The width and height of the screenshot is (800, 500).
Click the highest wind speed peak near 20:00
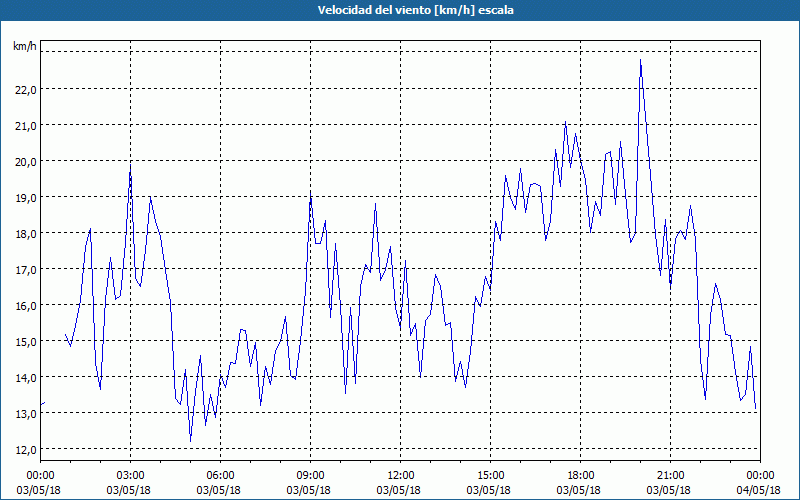point(640,60)
